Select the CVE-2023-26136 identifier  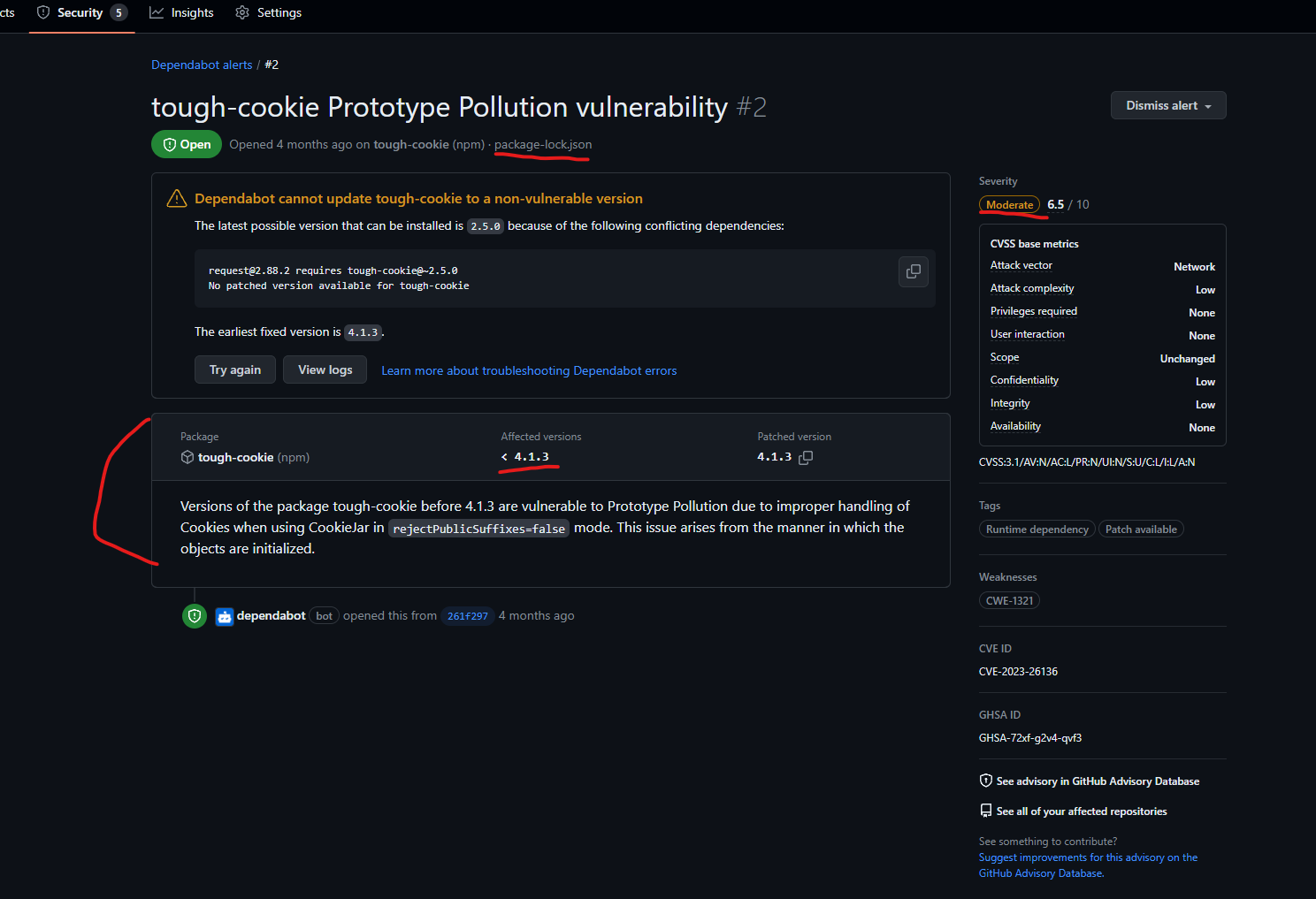[x=1018, y=672]
